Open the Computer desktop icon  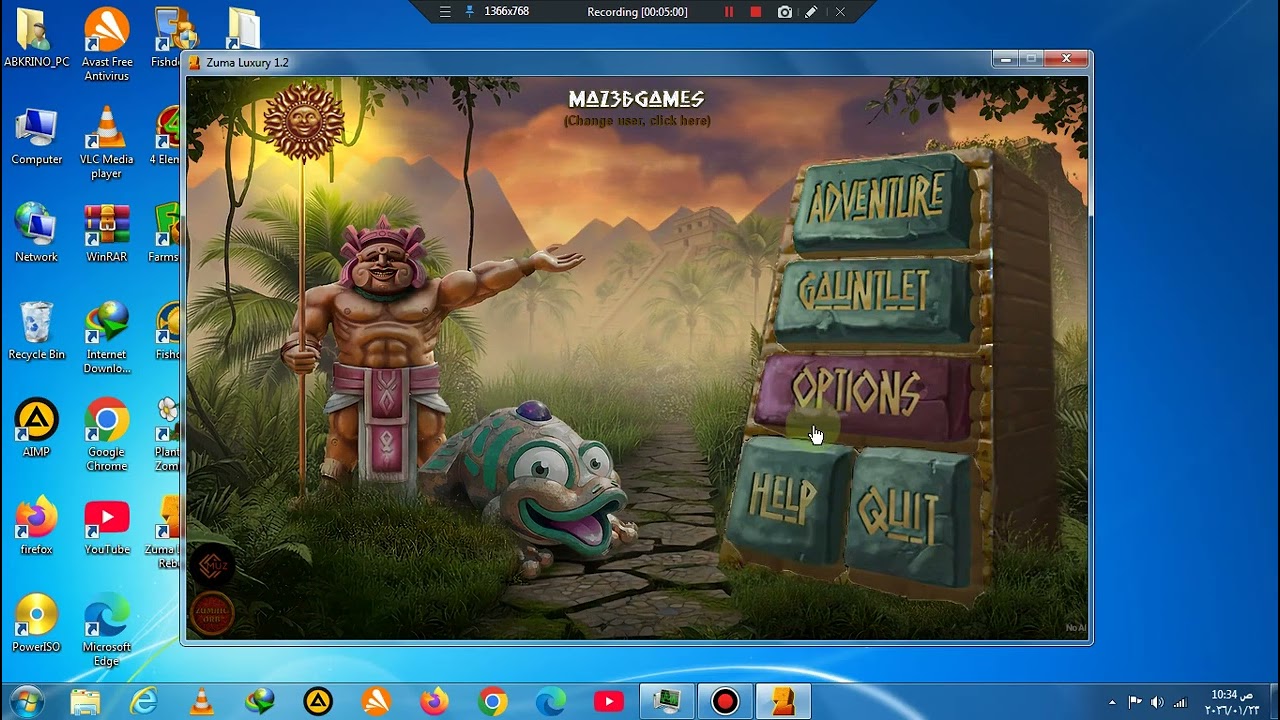pos(37,135)
